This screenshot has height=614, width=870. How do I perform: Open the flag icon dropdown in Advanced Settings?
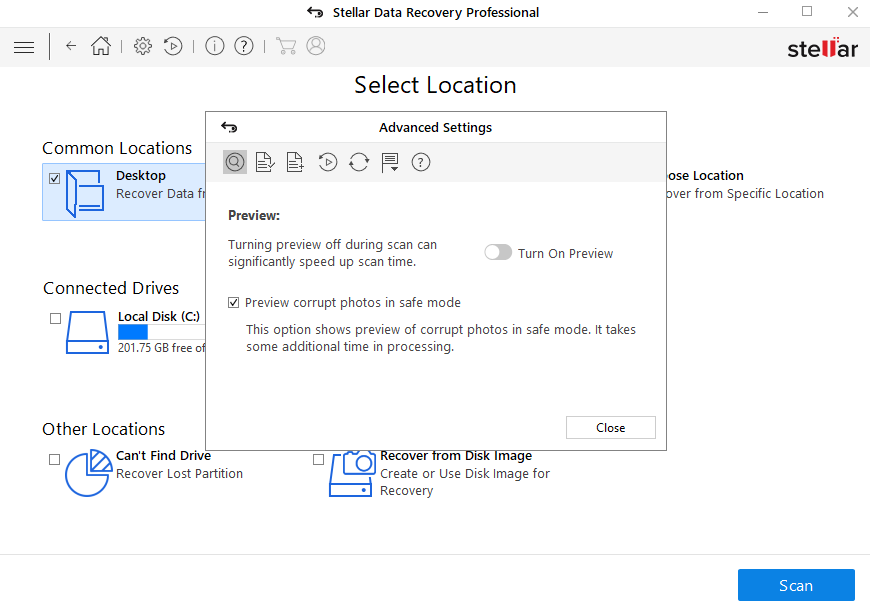390,163
